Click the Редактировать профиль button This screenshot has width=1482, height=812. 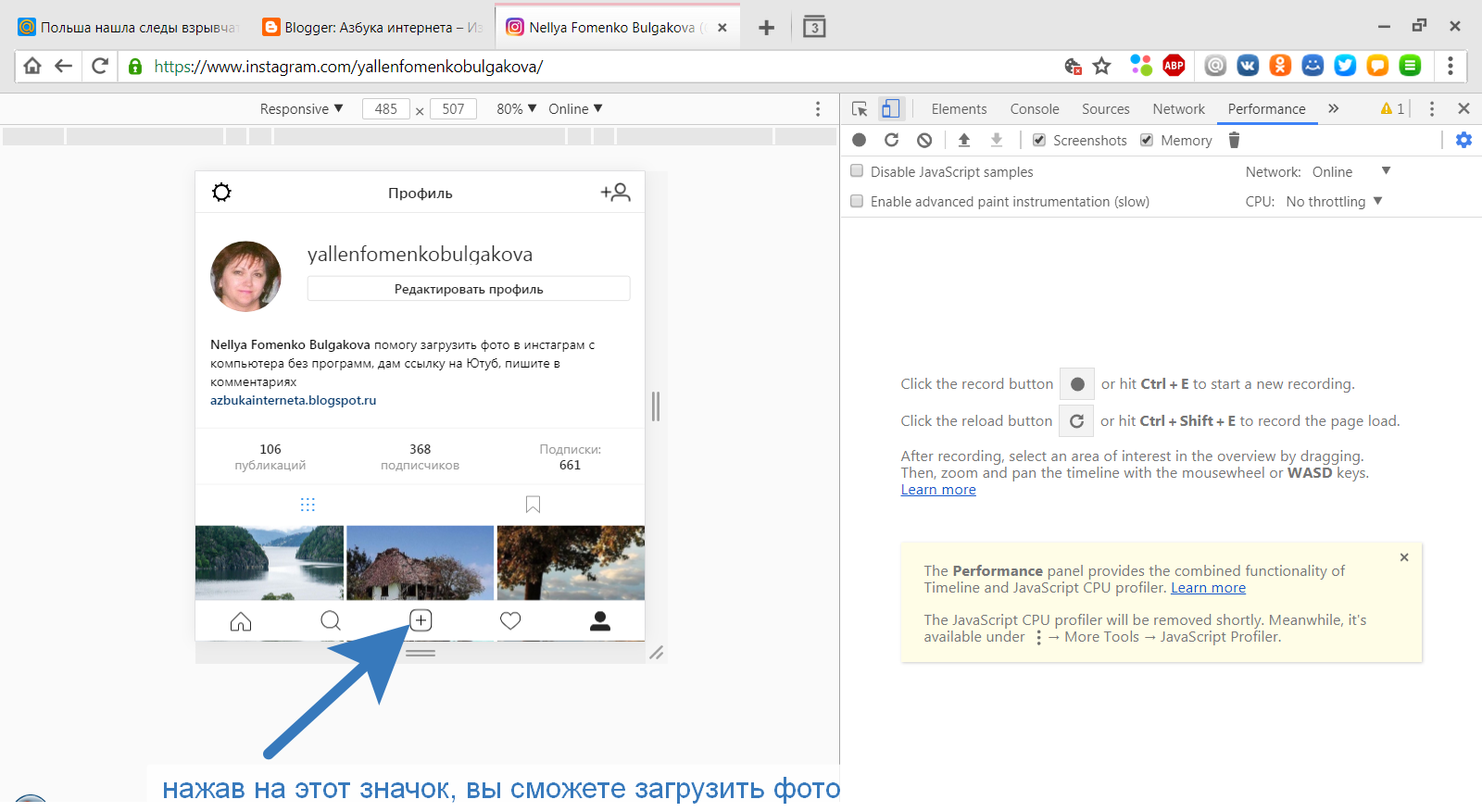point(469,289)
